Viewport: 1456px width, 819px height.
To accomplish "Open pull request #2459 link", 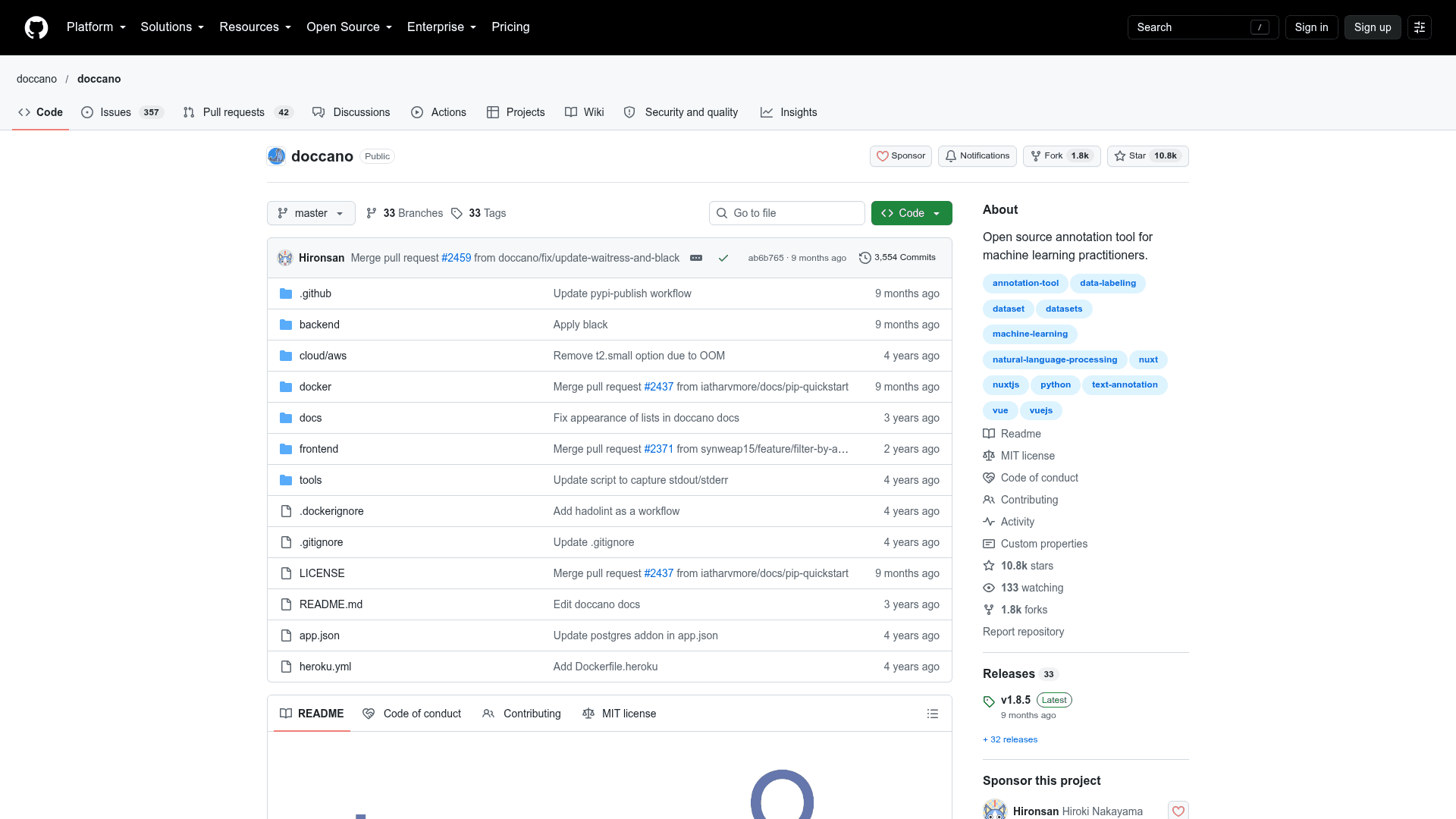I will click(457, 258).
